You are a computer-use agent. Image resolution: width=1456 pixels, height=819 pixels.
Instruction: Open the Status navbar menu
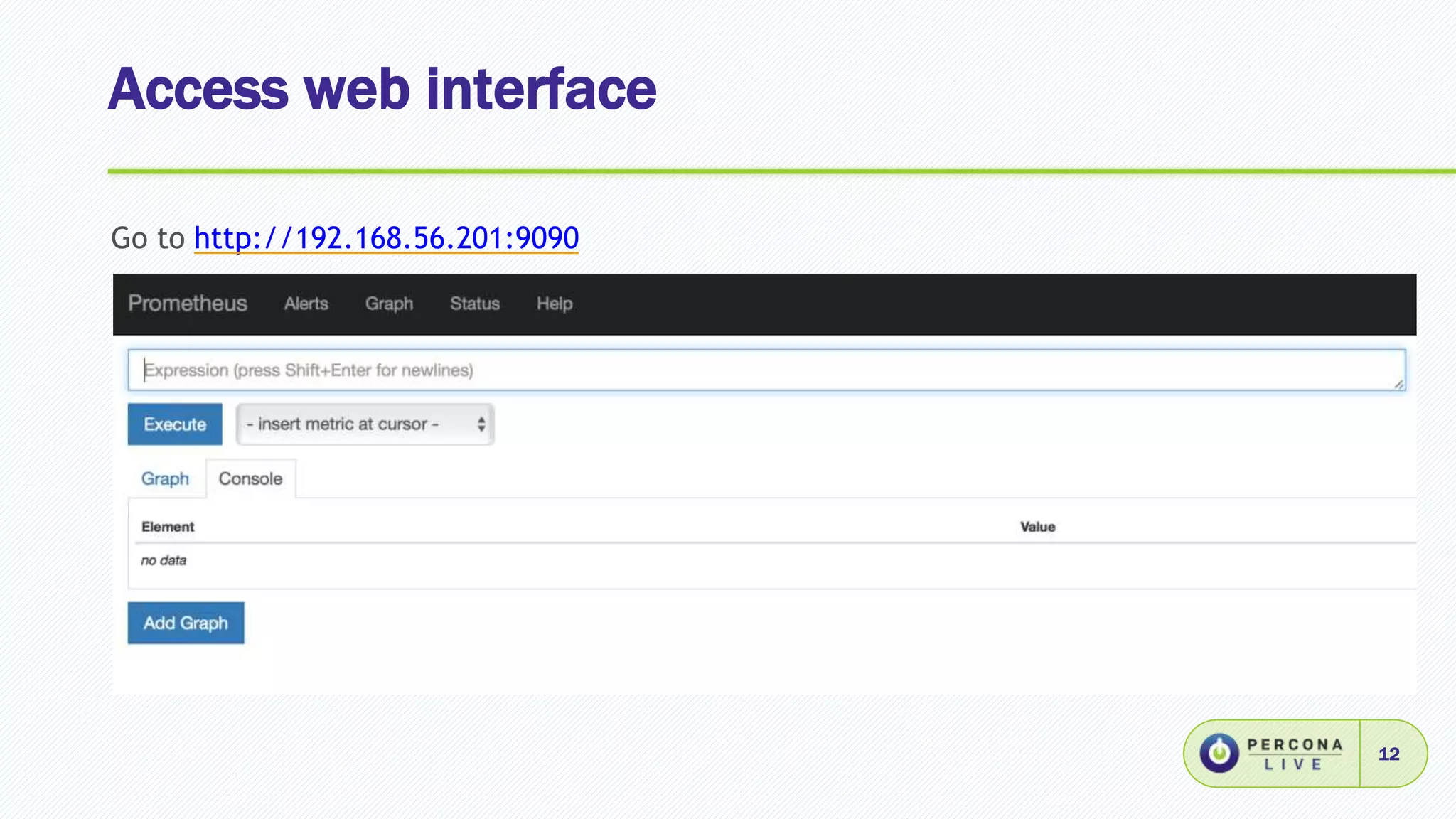[x=474, y=304]
